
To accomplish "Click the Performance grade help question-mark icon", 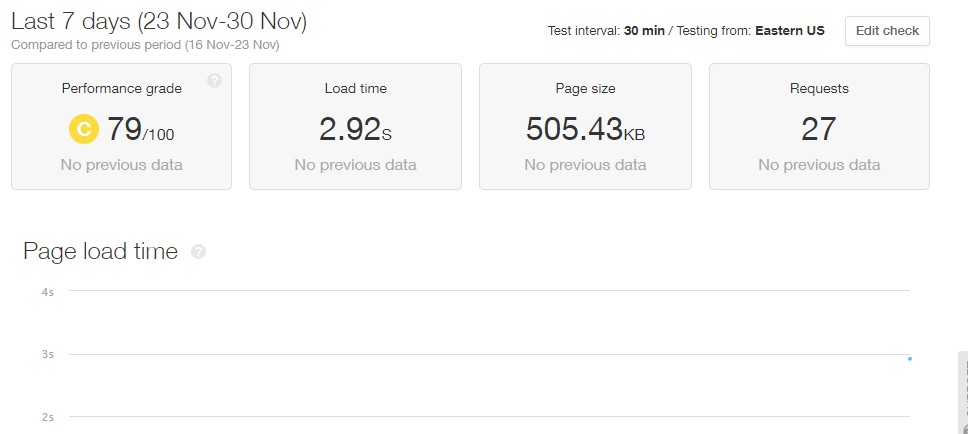I will click(214, 80).
